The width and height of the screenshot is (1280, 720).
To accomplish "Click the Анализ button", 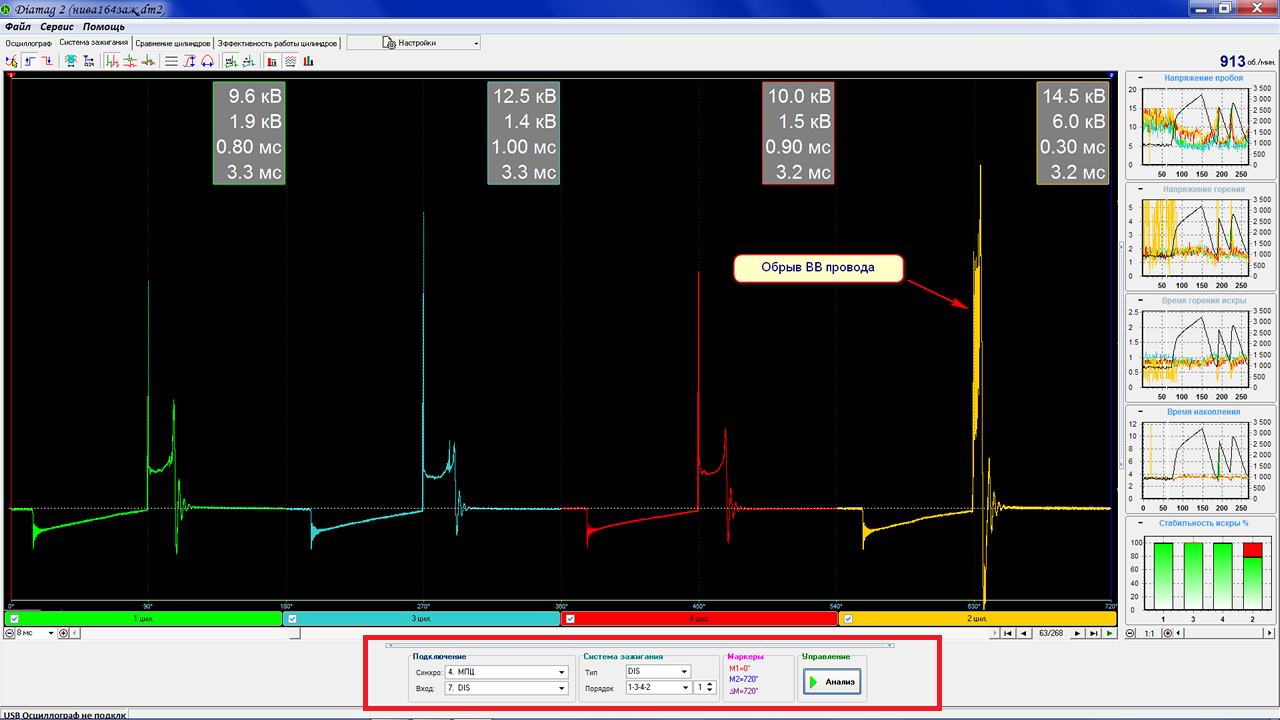I will [831, 682].
